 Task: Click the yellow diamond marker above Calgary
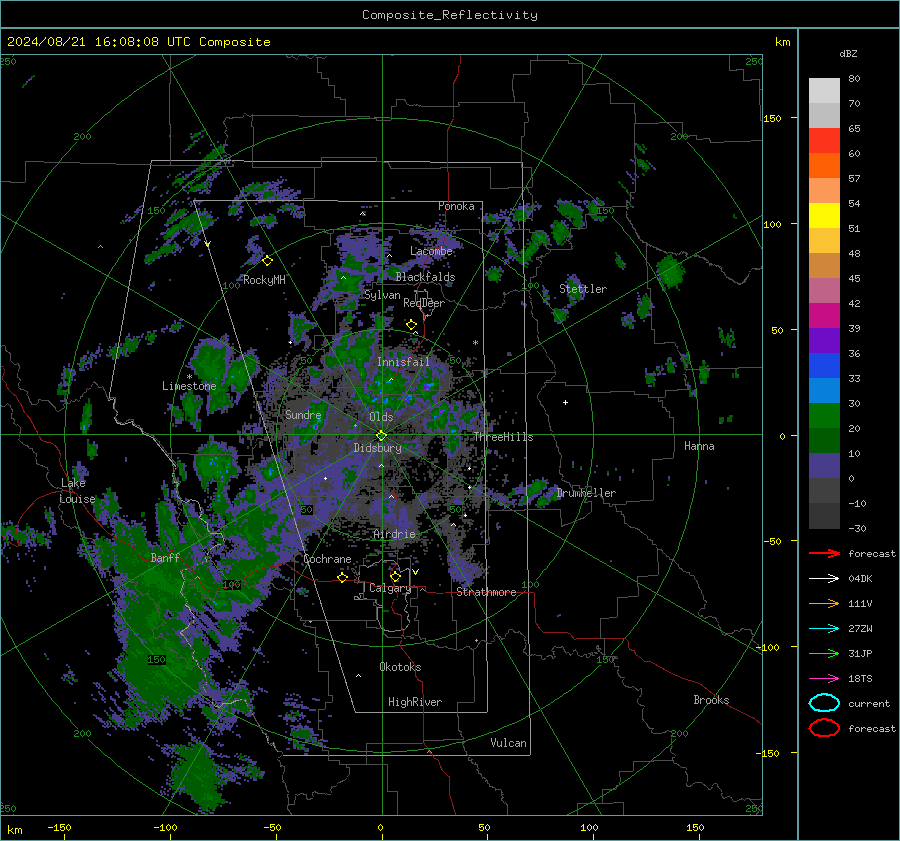pos(395,576)
